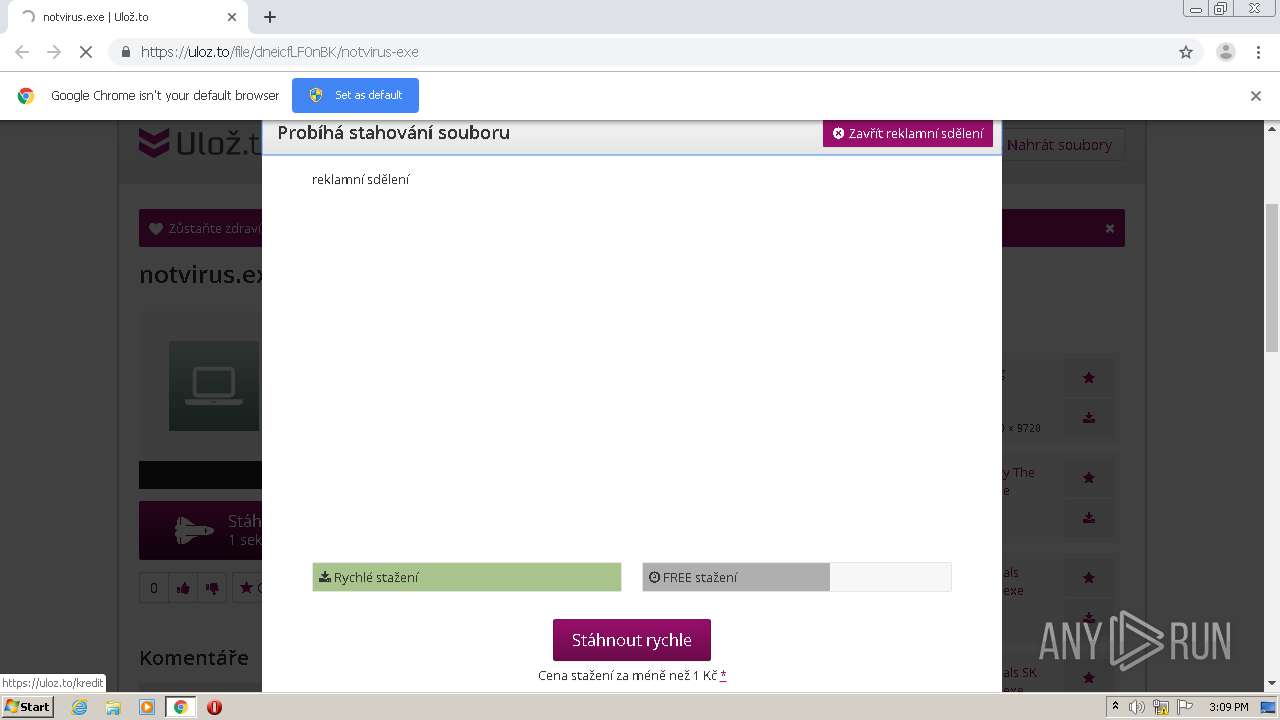Image resolution: width=1280 pixels, height=720 pixels.
Task: Close the notvirus.exe browser tab
Action: [232, 17]
